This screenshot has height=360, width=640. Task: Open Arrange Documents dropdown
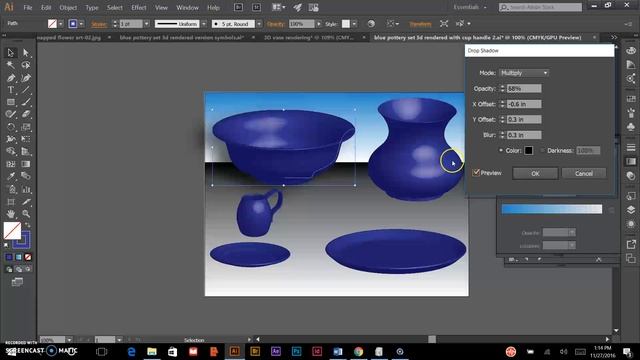[279, 7]
